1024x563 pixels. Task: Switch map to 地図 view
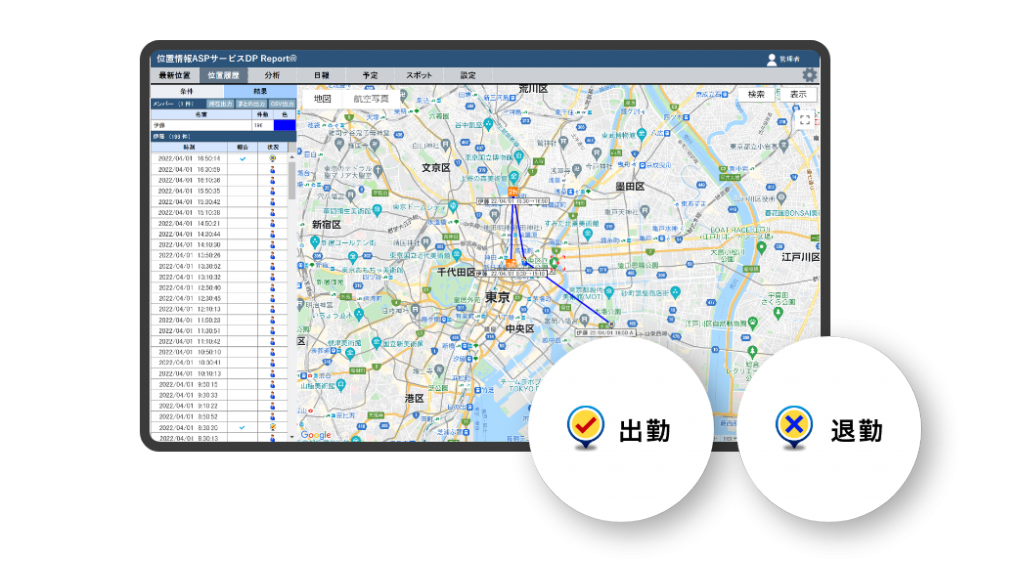[323, 99]
